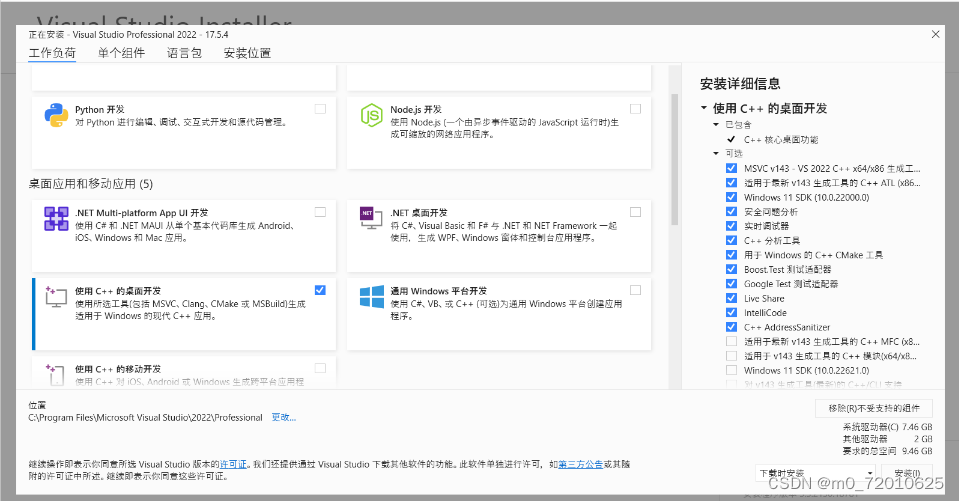The image size is (959, 501).
Task: Click the C++ 核心桌面功能 included item
Action: (780, 139)
